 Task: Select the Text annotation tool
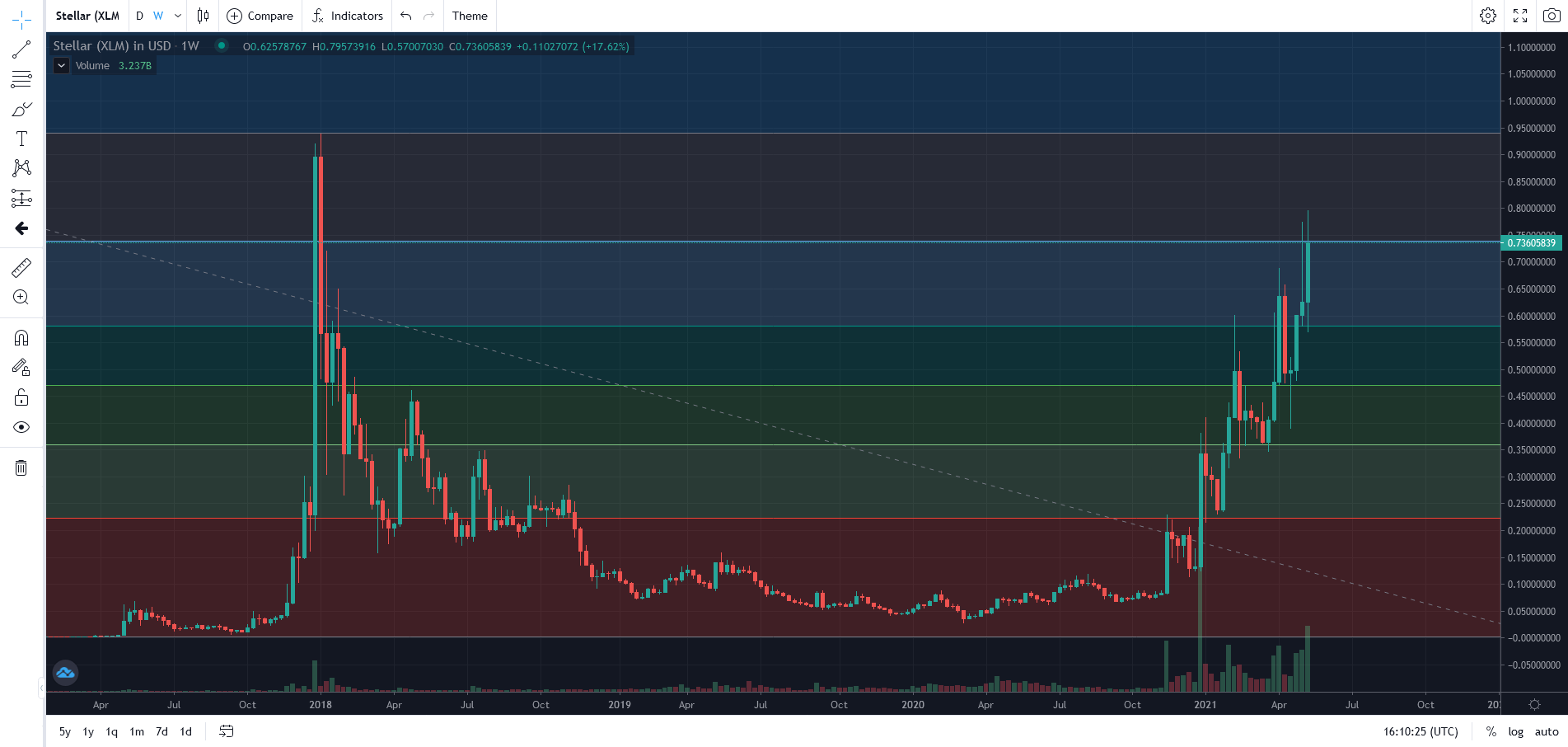coord(21,139)
